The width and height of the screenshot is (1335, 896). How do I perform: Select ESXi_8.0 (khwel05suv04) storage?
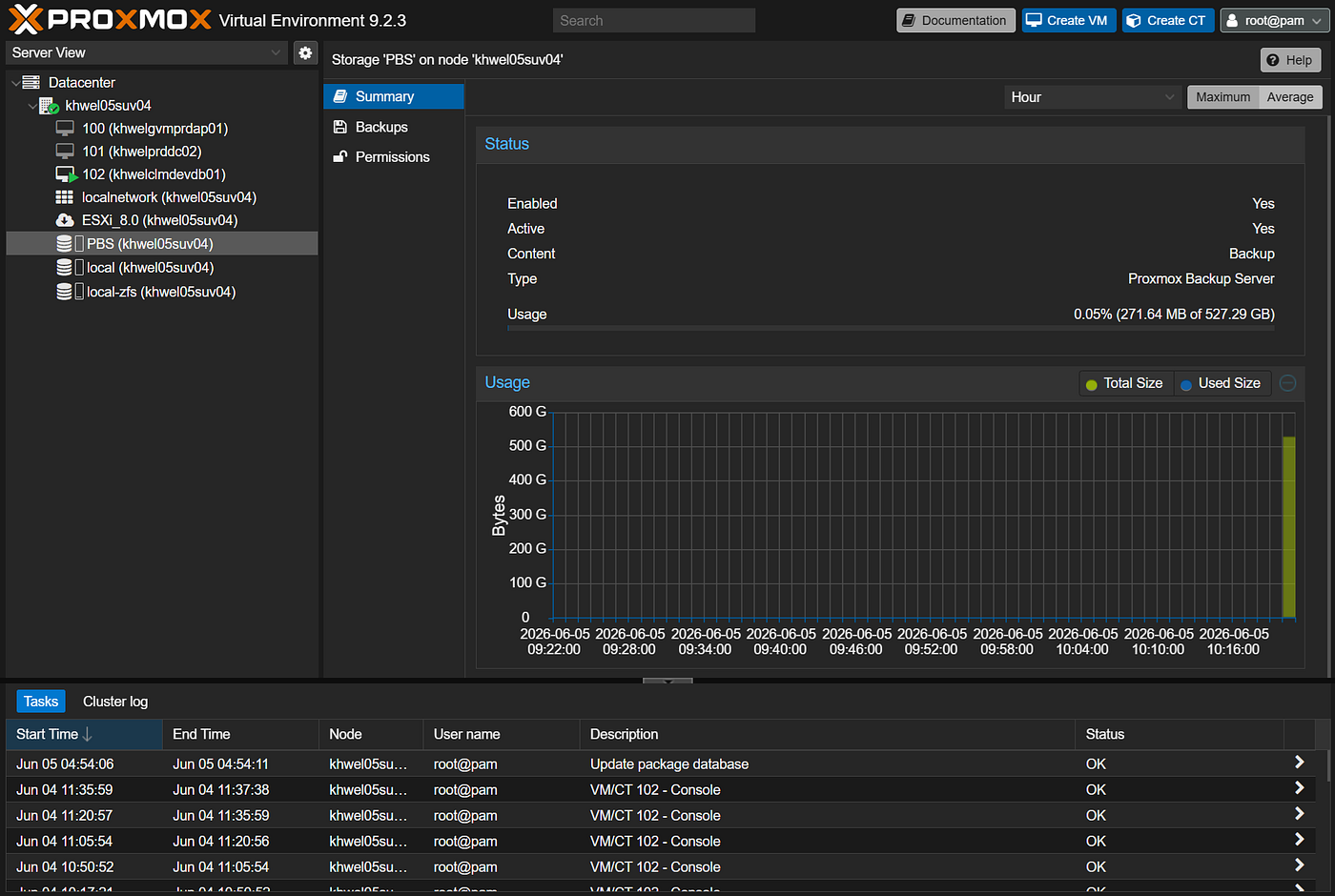160,220
